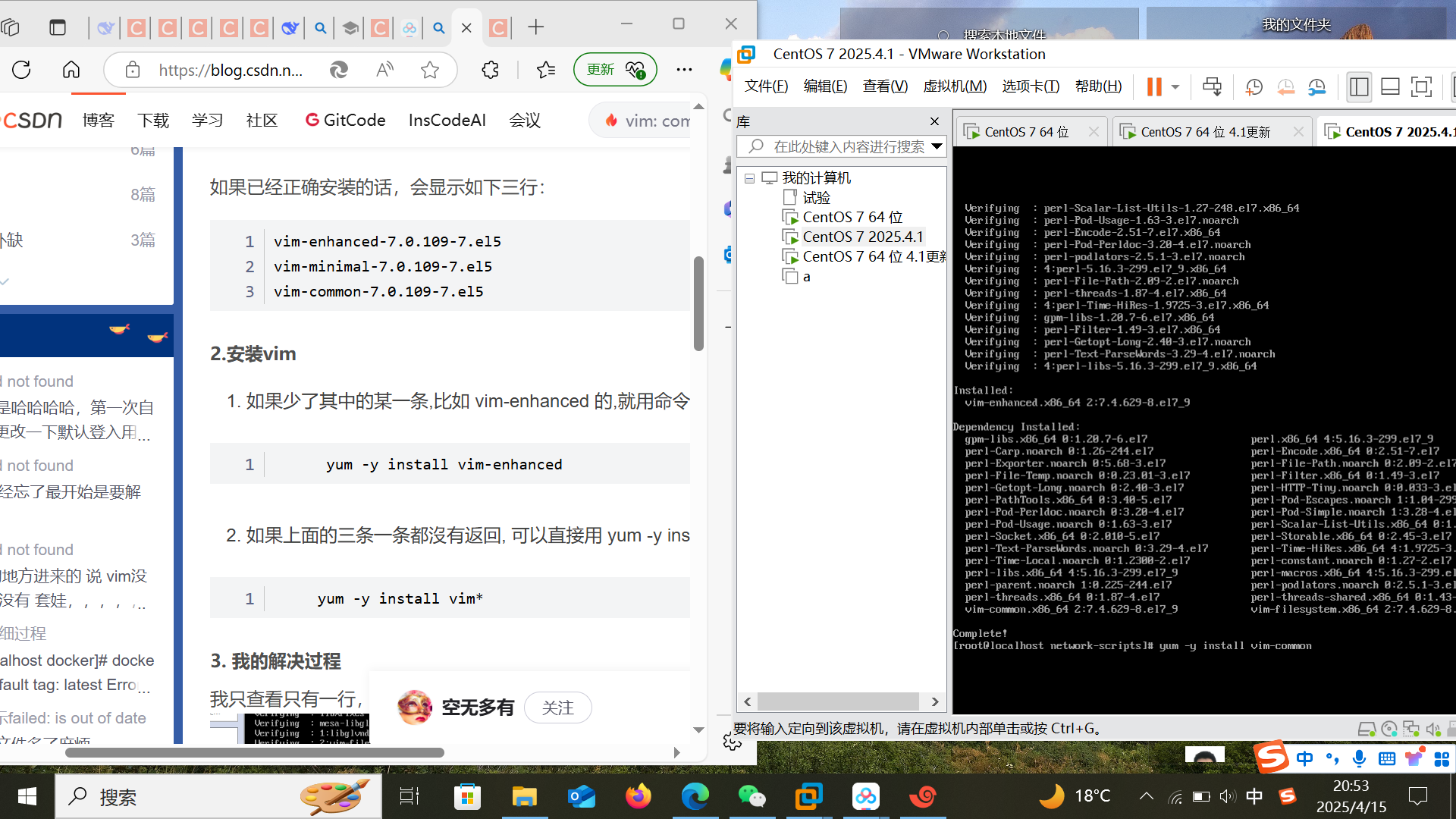Click the article vertical scrollbar thumb
The height and width of the screenshot is (819, 1456).
coord(698,303)
